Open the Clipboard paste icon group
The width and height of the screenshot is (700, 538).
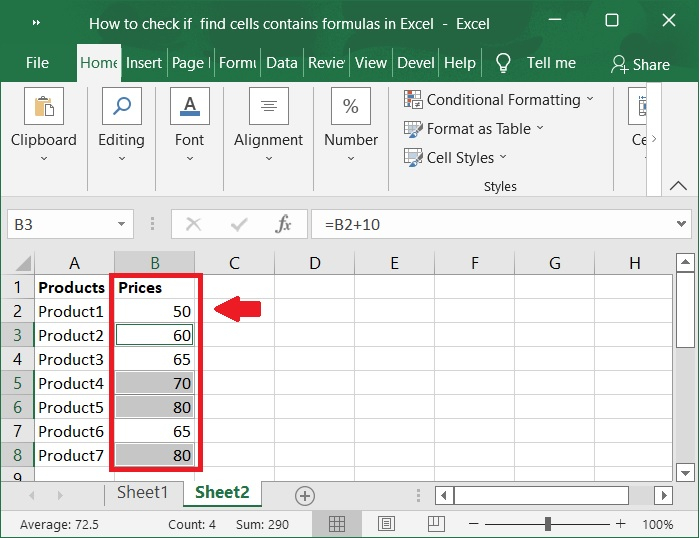click(x=44, y=106)
